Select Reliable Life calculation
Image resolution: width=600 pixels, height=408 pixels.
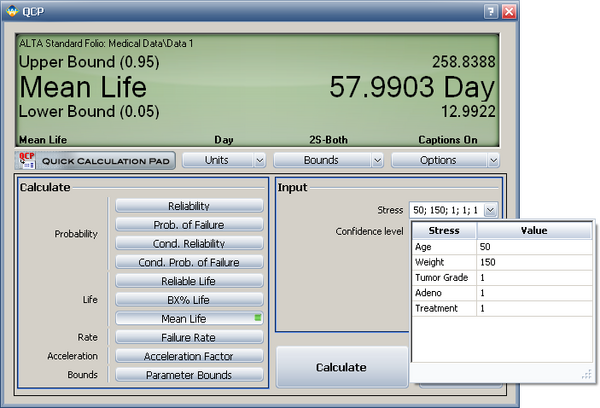189,281
